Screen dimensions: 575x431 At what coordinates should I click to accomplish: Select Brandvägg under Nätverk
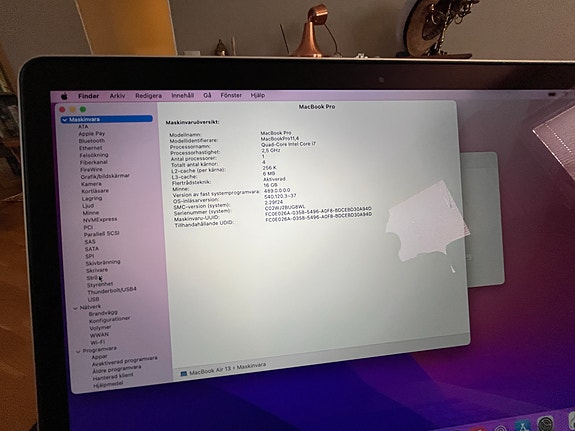pyautogui.click(x=103, y=313)
